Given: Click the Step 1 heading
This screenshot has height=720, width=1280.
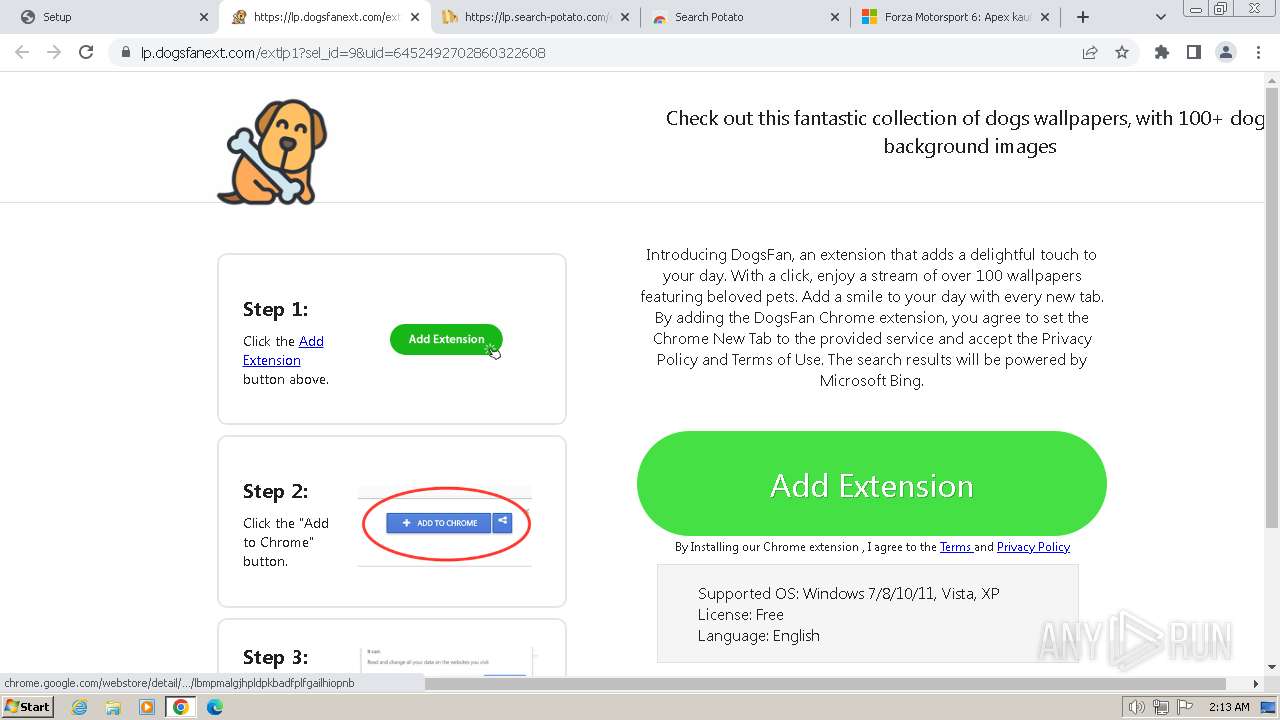Looking at the screenshot, I should (x=276, y=309).
